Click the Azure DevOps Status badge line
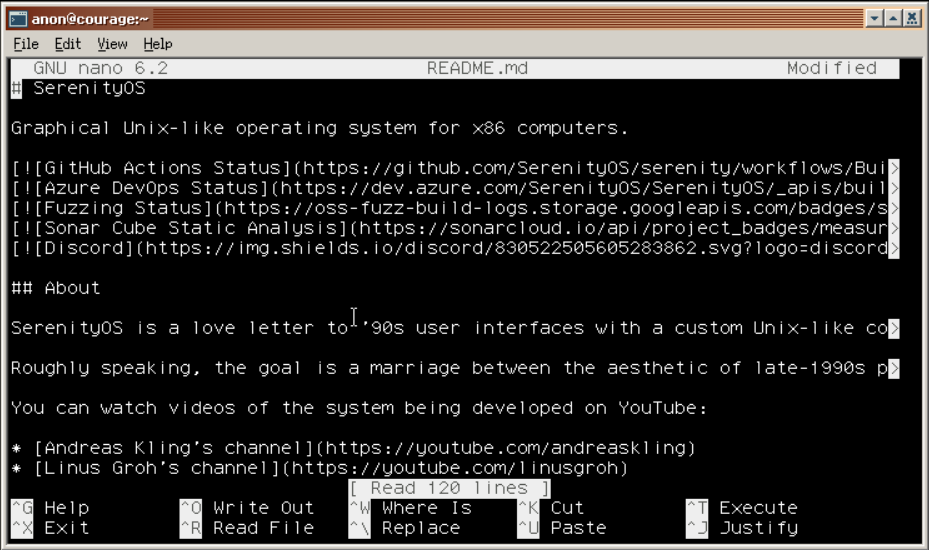 tap(454, 188)
